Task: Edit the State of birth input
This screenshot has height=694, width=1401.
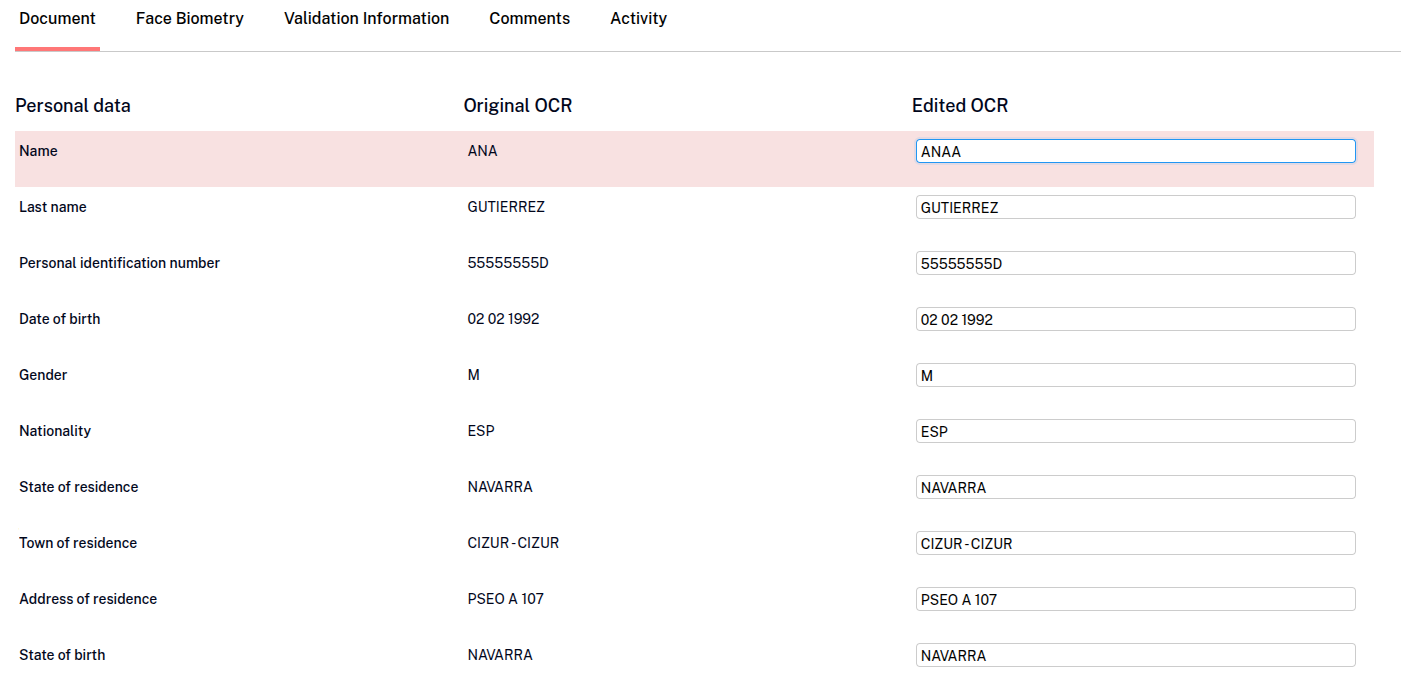Action: click(x=1135, y=655)
